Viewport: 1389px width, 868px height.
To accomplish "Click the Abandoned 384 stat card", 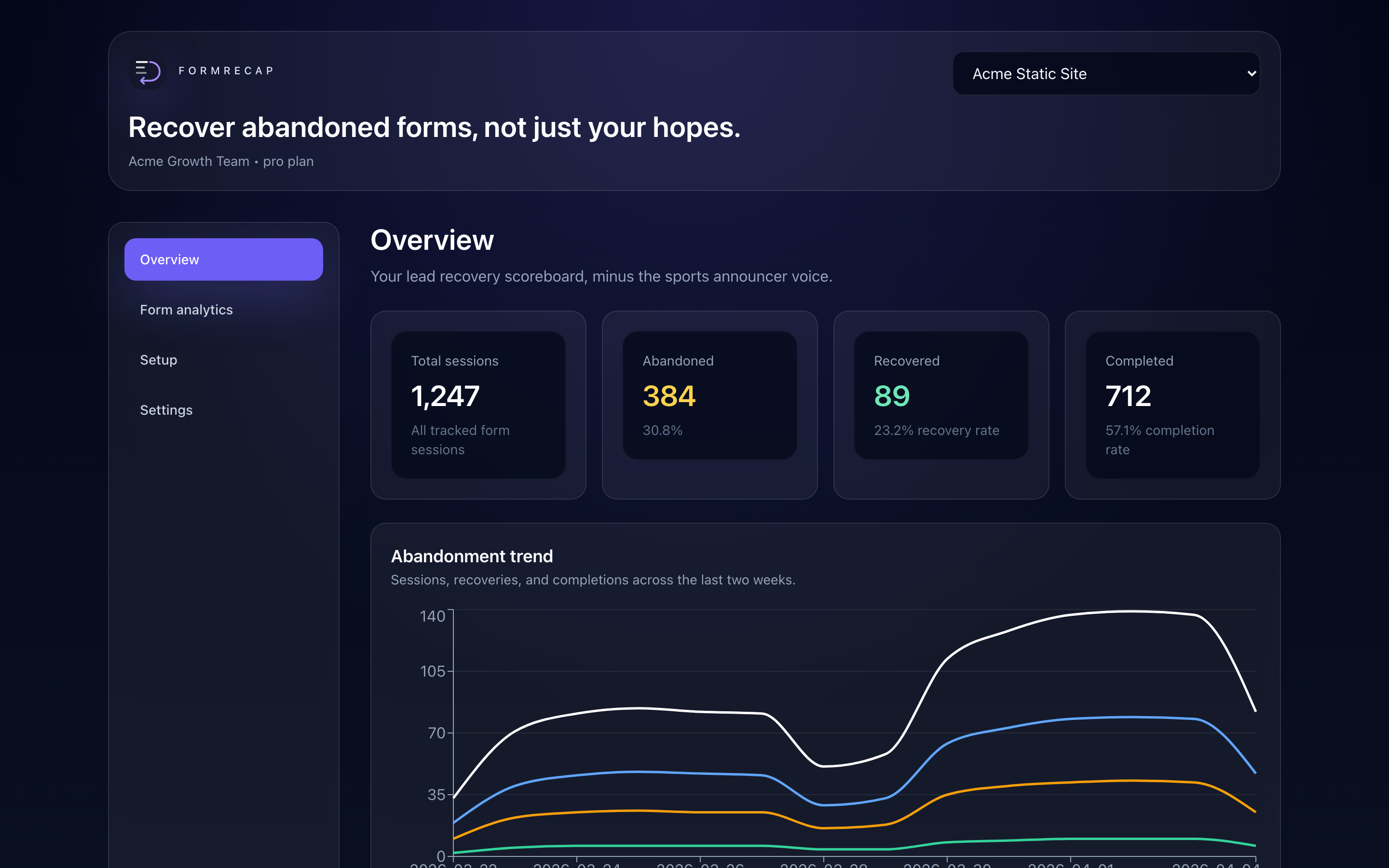I will 709,396.
